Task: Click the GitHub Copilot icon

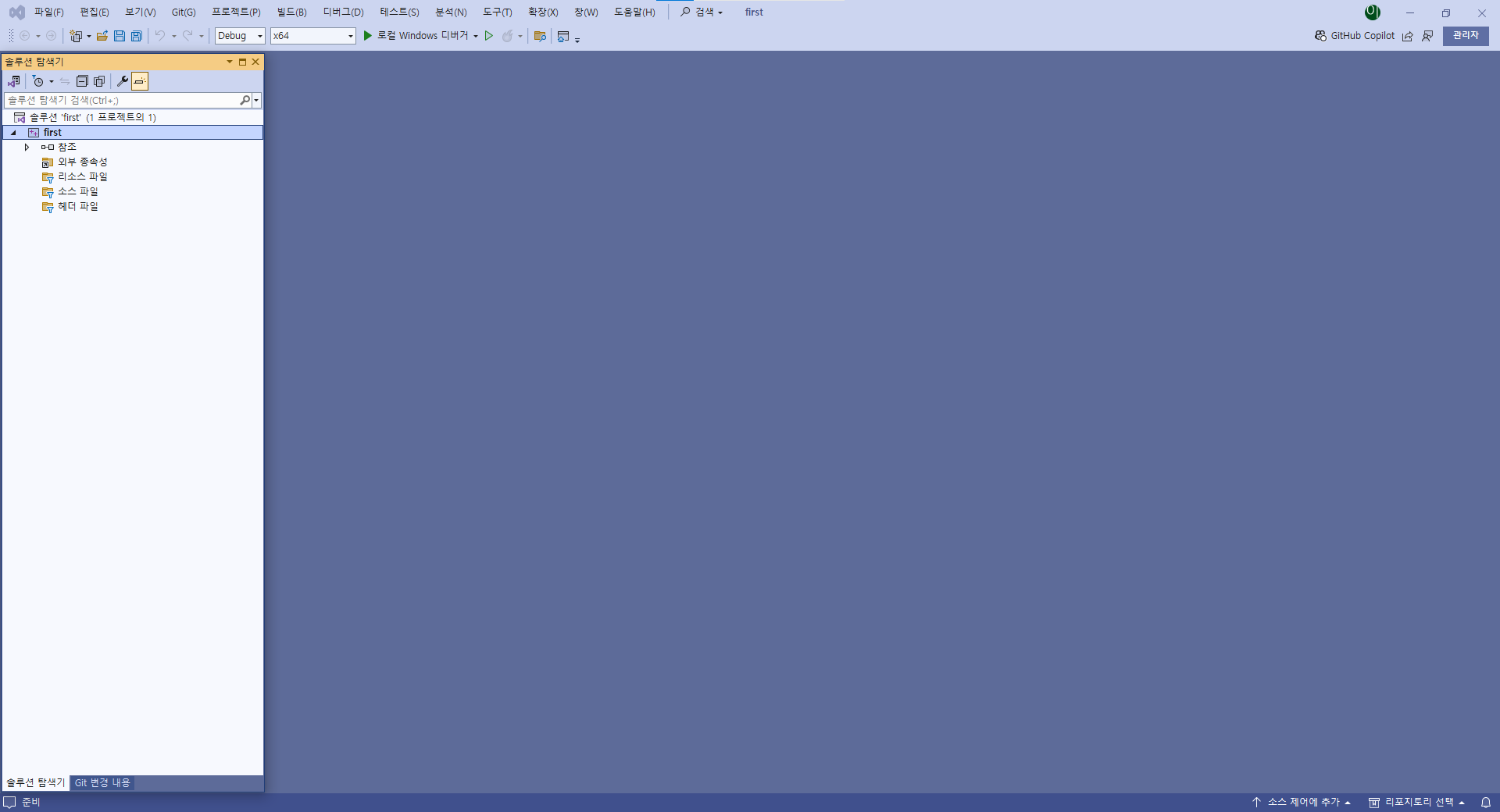Action: (x=1320, y=36)
